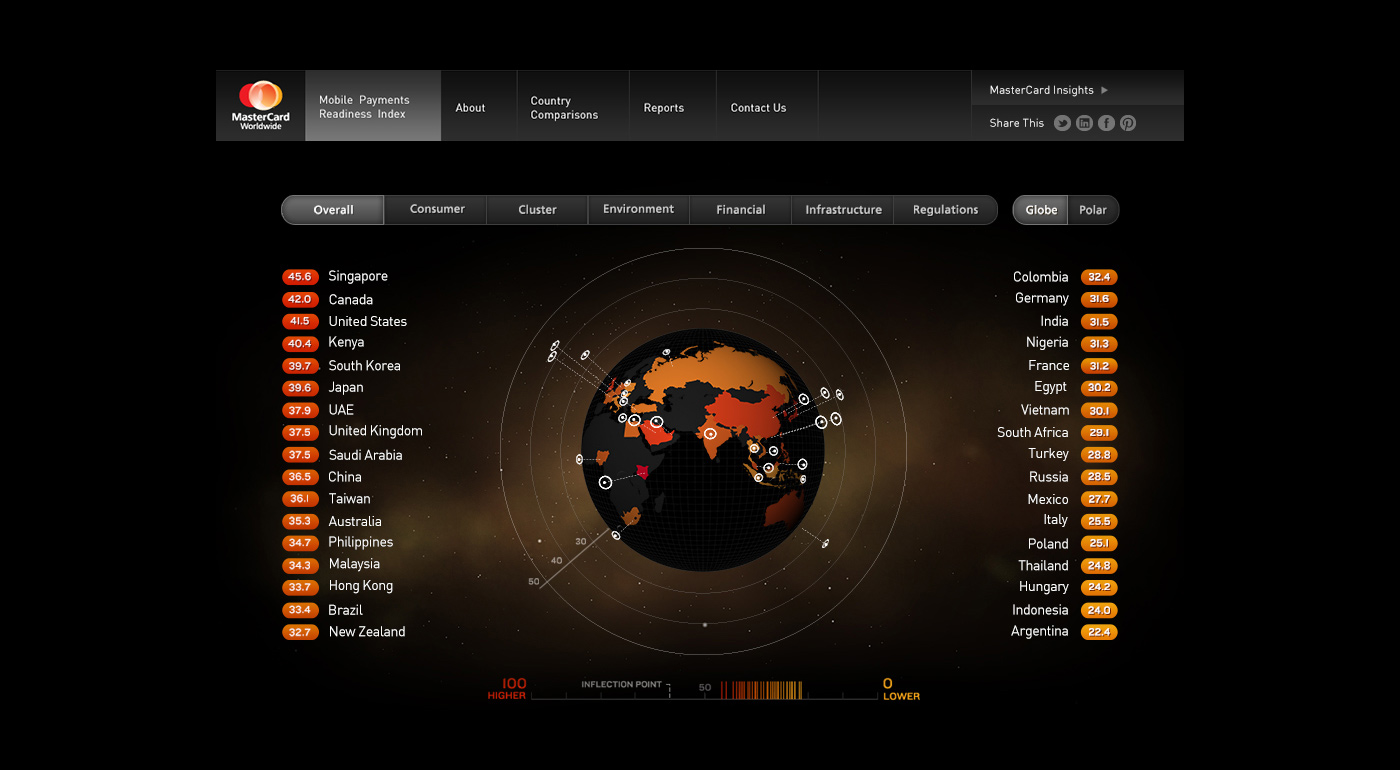Select Globe view toggle
The height and width of the screenshot is (770, 1400).
[x=1041, y=210]
